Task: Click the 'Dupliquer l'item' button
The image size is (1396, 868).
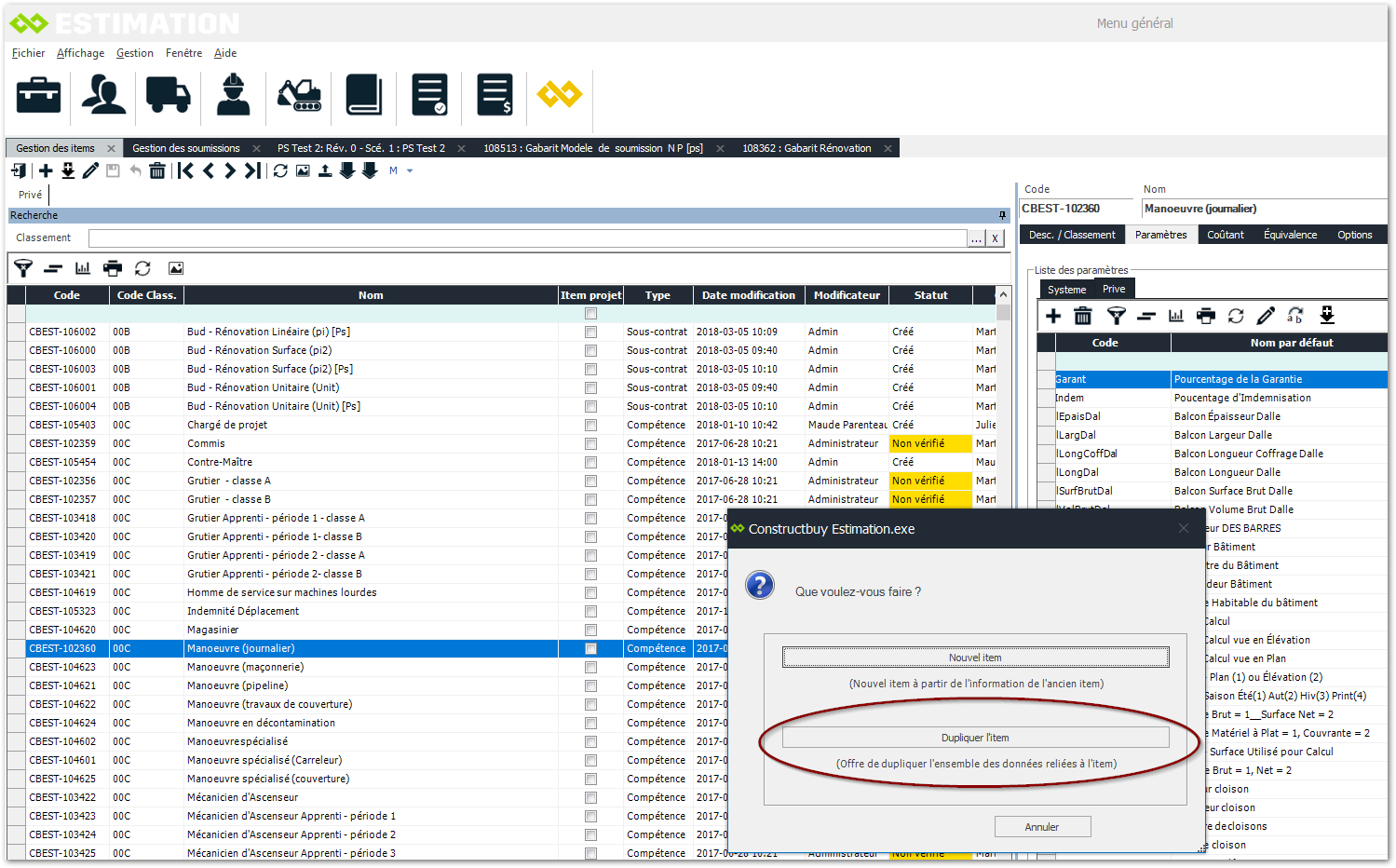Action: click(x=975, y=738)
